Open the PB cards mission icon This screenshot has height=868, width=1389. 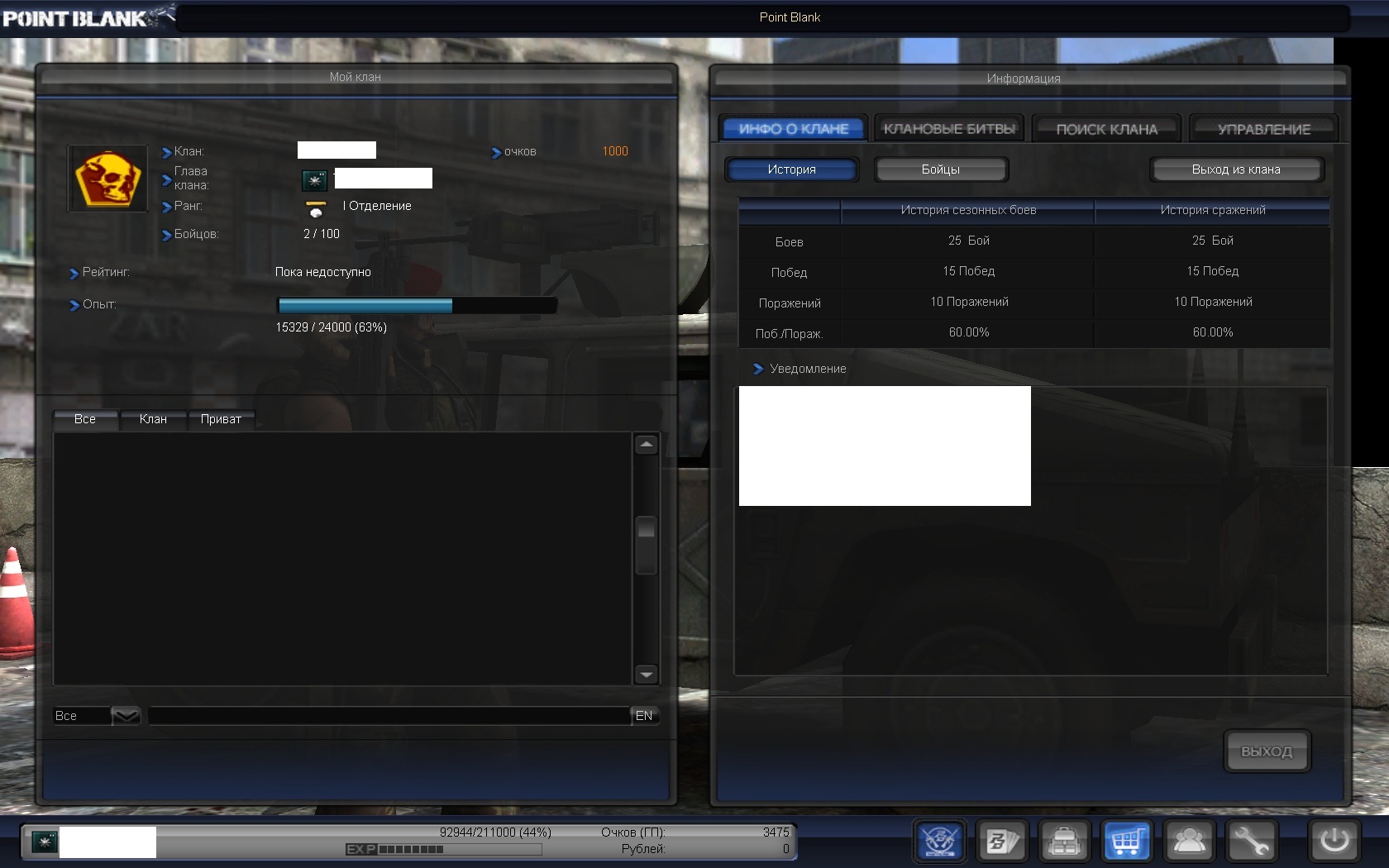tap(1001, 842)
